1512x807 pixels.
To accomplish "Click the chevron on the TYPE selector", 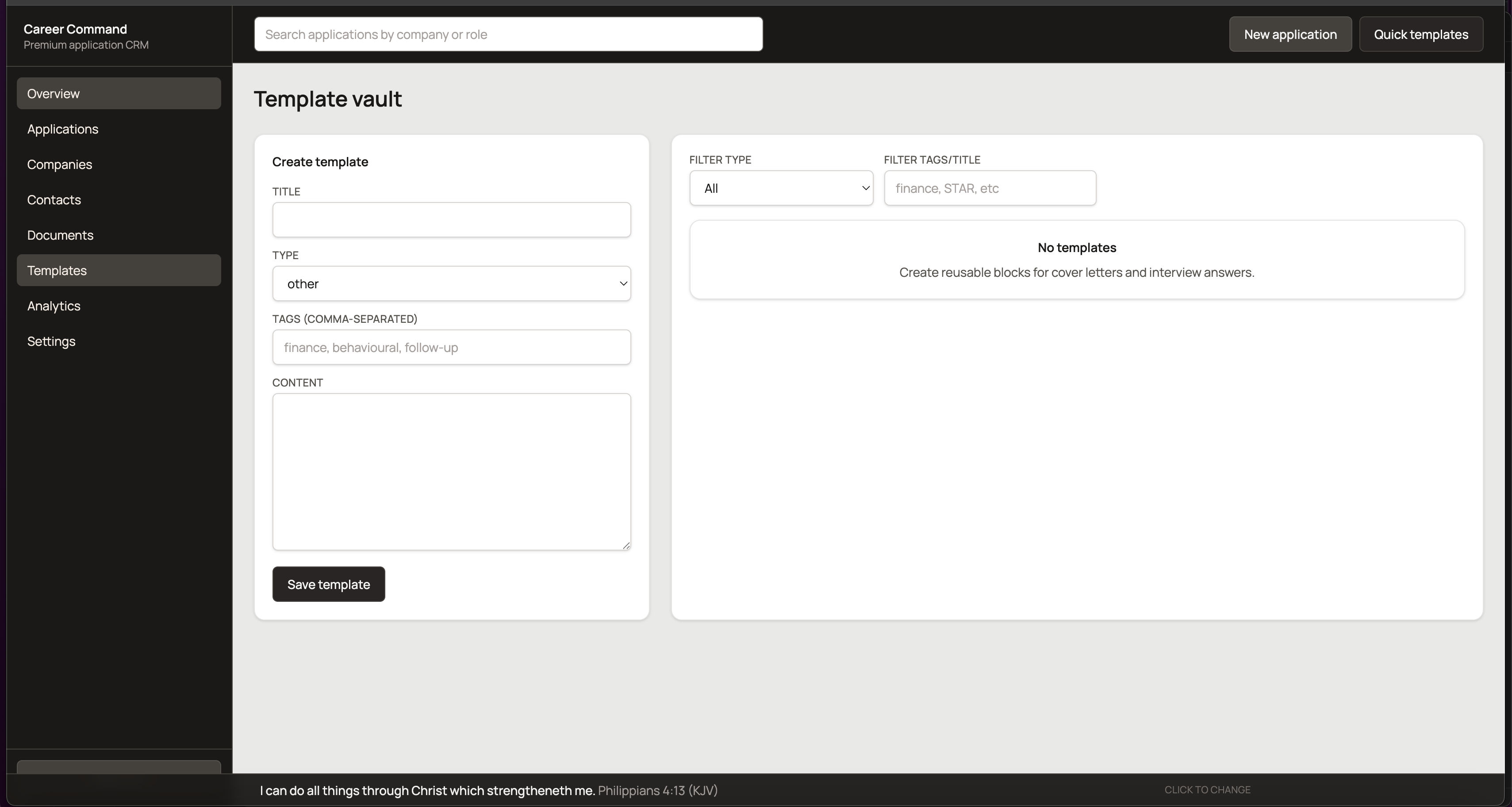I will point(623,283).
